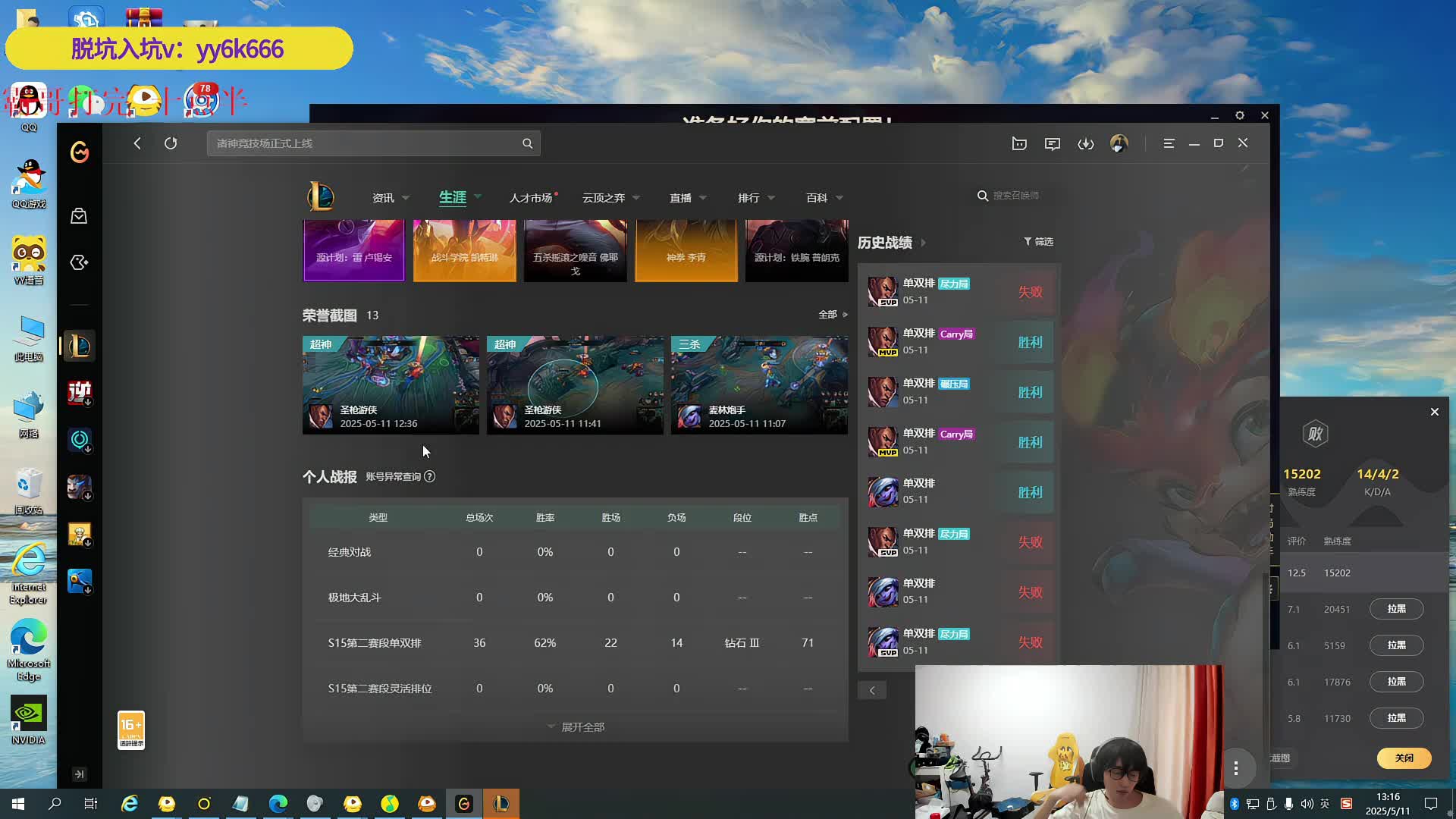
Task: Open the first 单双排 尽力局 失败 match
Action: 959,292
